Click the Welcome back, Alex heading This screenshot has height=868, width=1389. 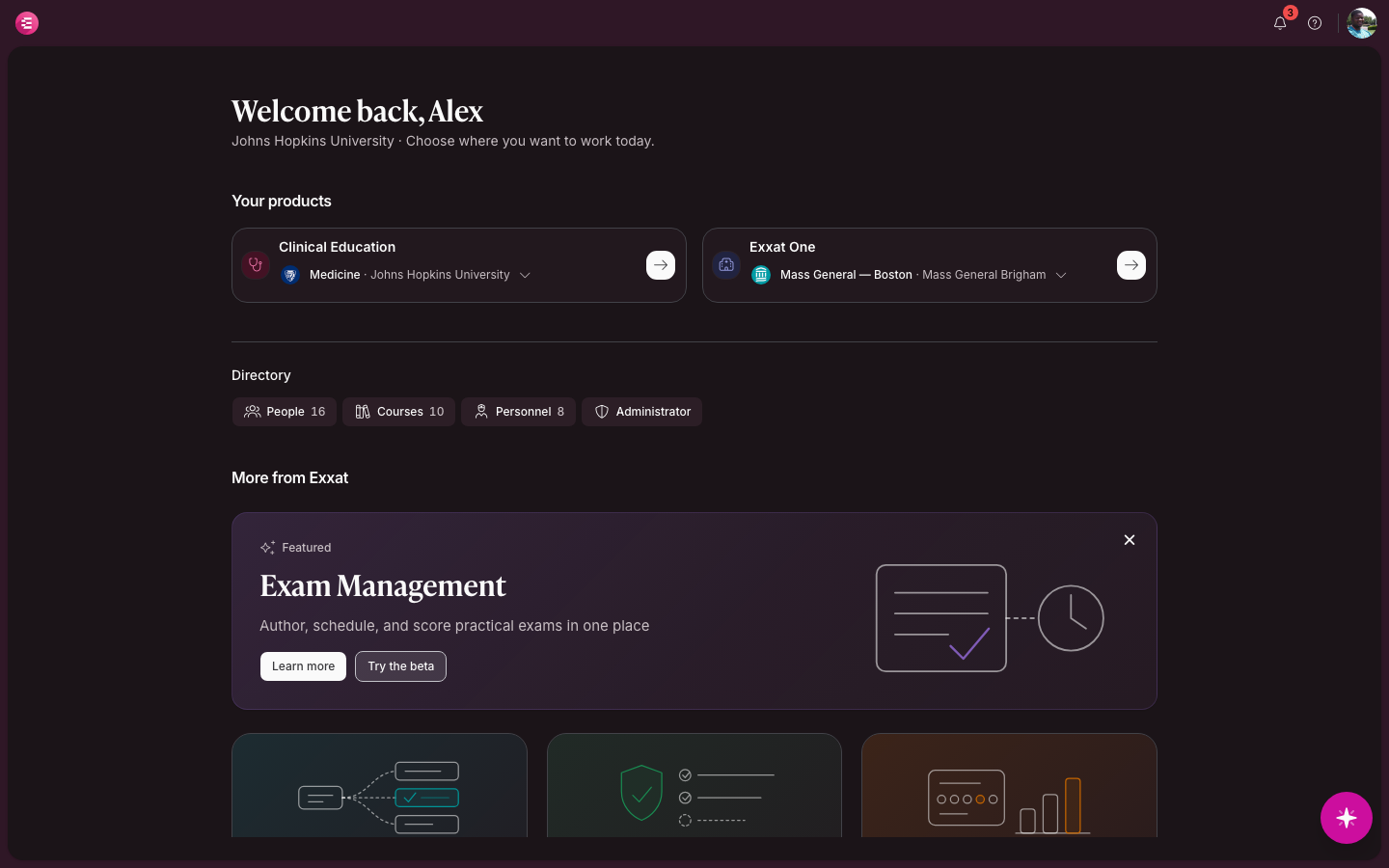point(357,112)
